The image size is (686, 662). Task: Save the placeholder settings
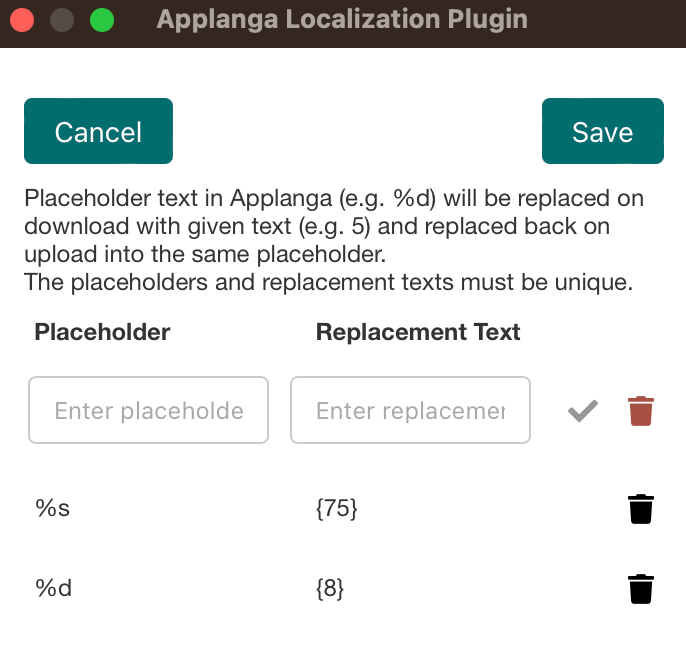tap(602, 131)
